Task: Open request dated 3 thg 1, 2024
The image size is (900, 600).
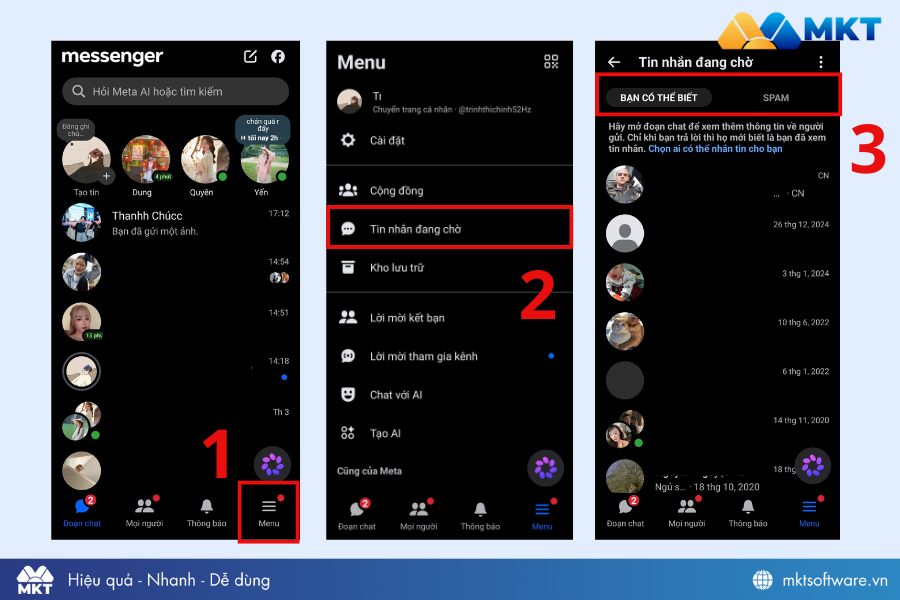Action: pyautogui.click(x=717, y=282)
